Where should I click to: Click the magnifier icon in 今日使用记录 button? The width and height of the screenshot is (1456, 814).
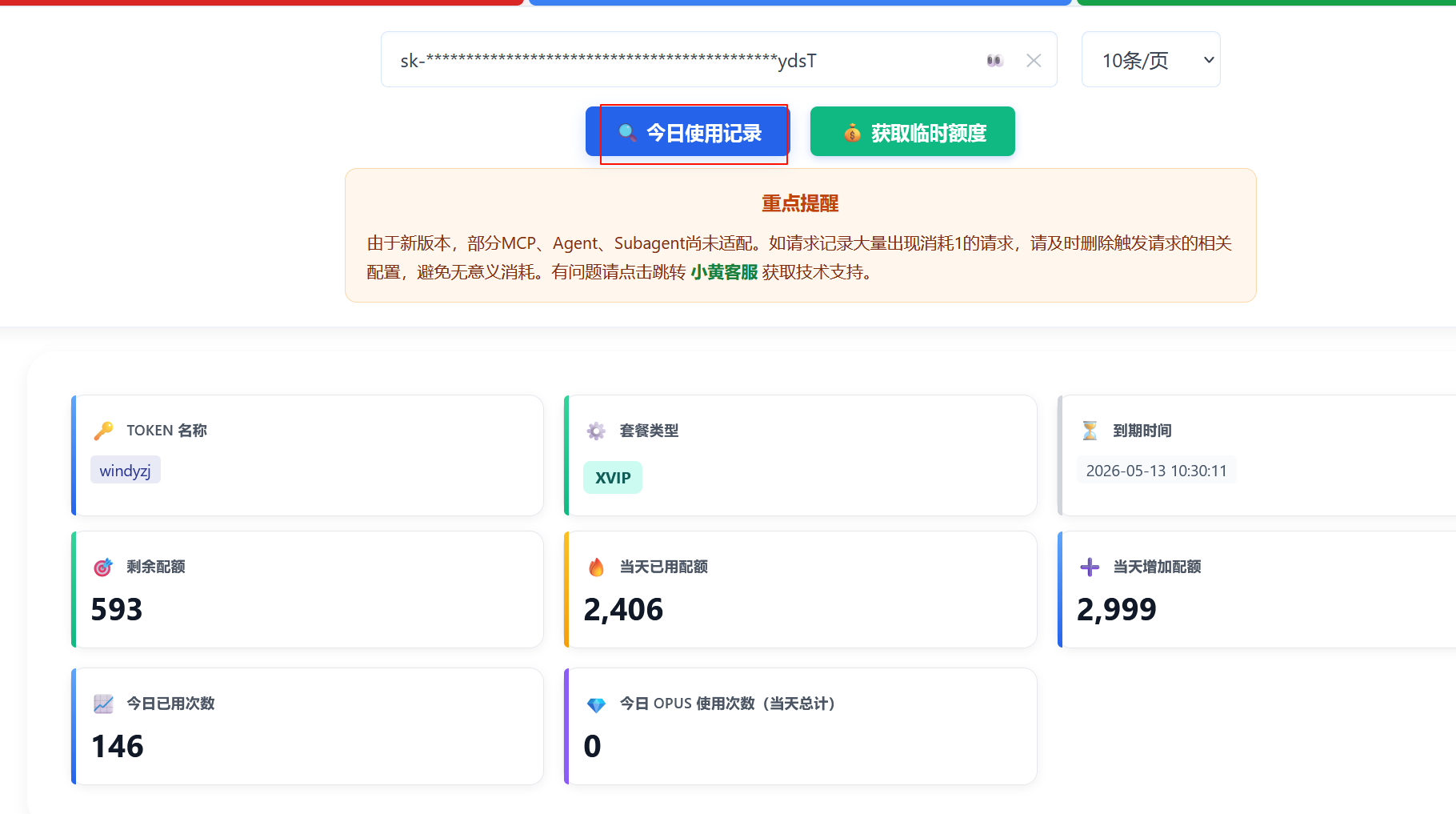(x=628, y=133)
